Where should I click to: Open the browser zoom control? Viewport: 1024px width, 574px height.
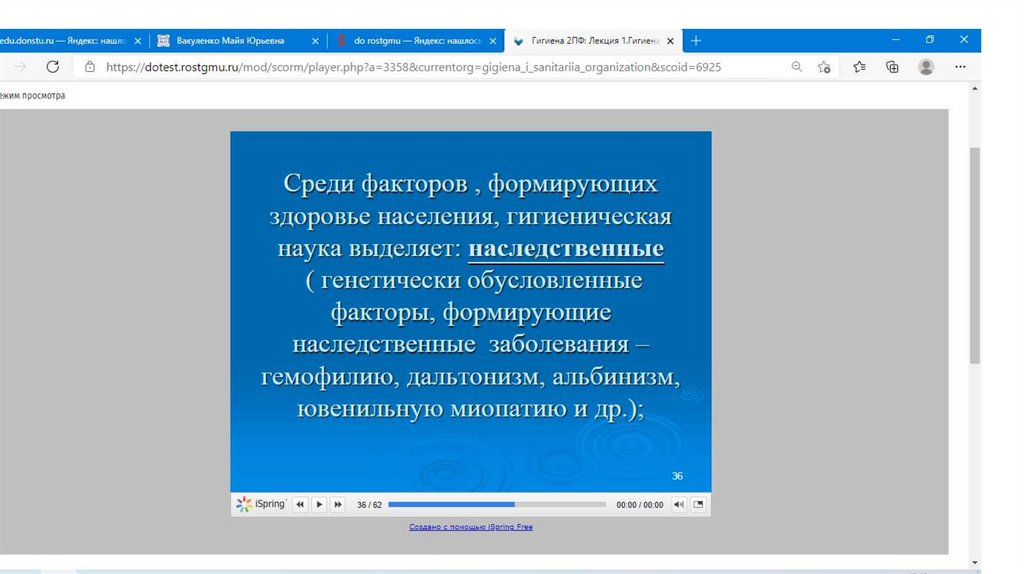click(797, 67)
